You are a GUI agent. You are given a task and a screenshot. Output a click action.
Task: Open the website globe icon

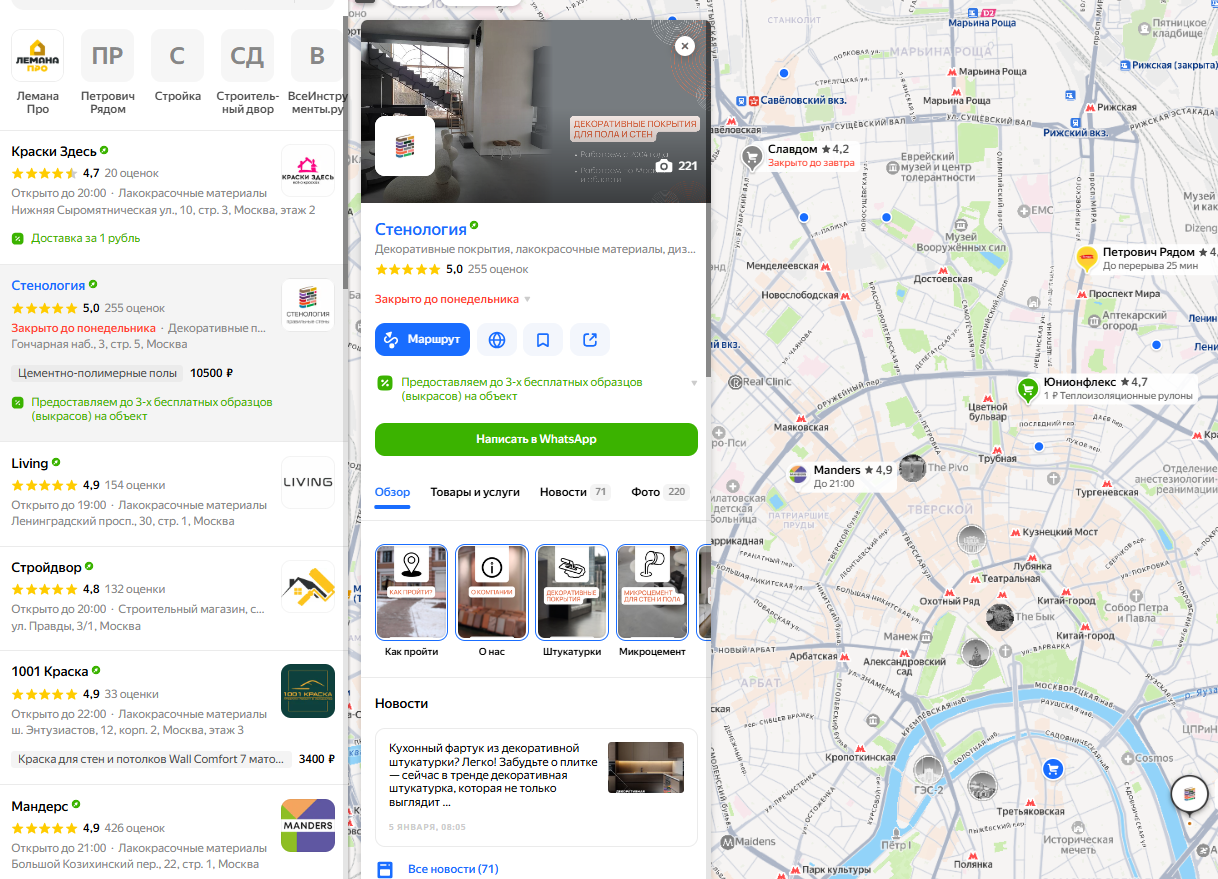coord(497,340)
